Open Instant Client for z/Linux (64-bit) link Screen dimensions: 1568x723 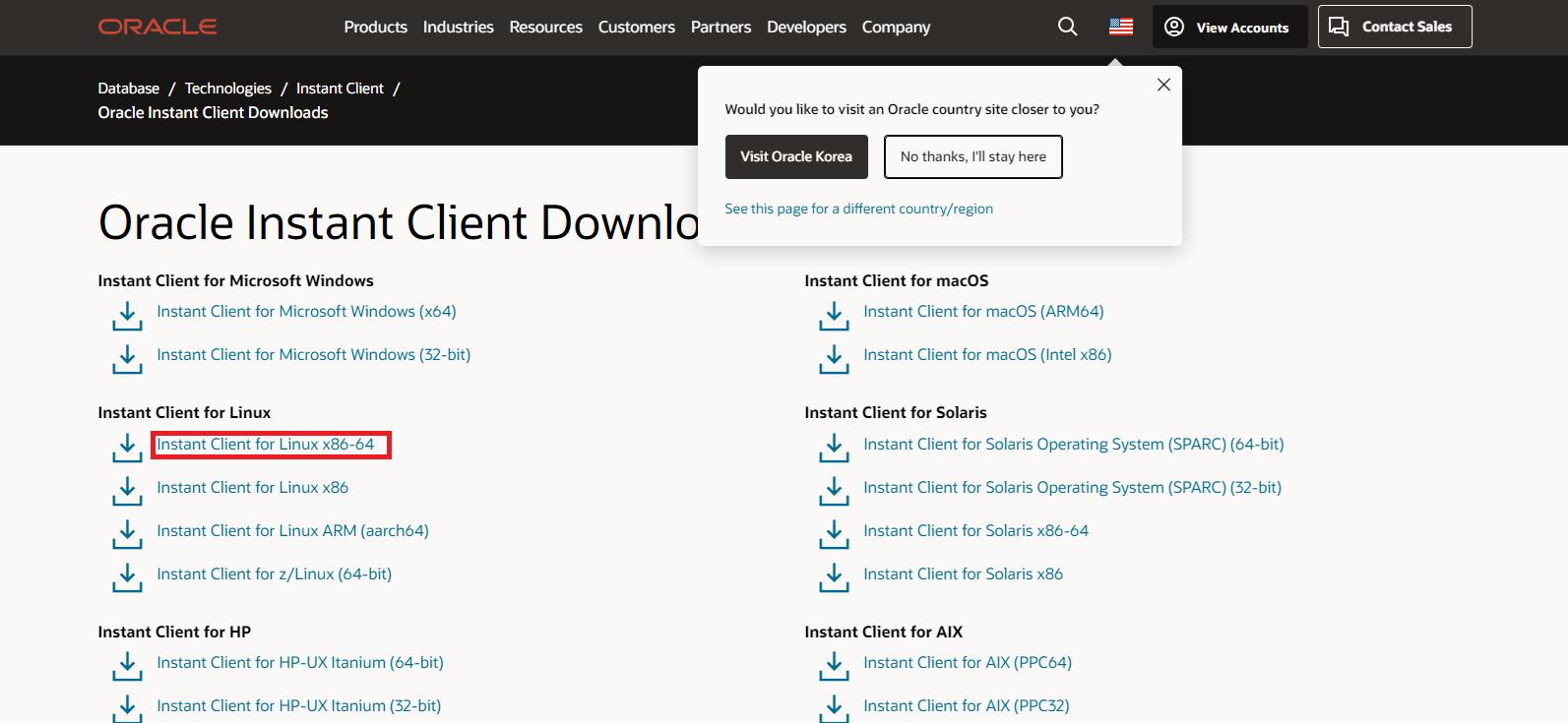(x=274, y=573)
